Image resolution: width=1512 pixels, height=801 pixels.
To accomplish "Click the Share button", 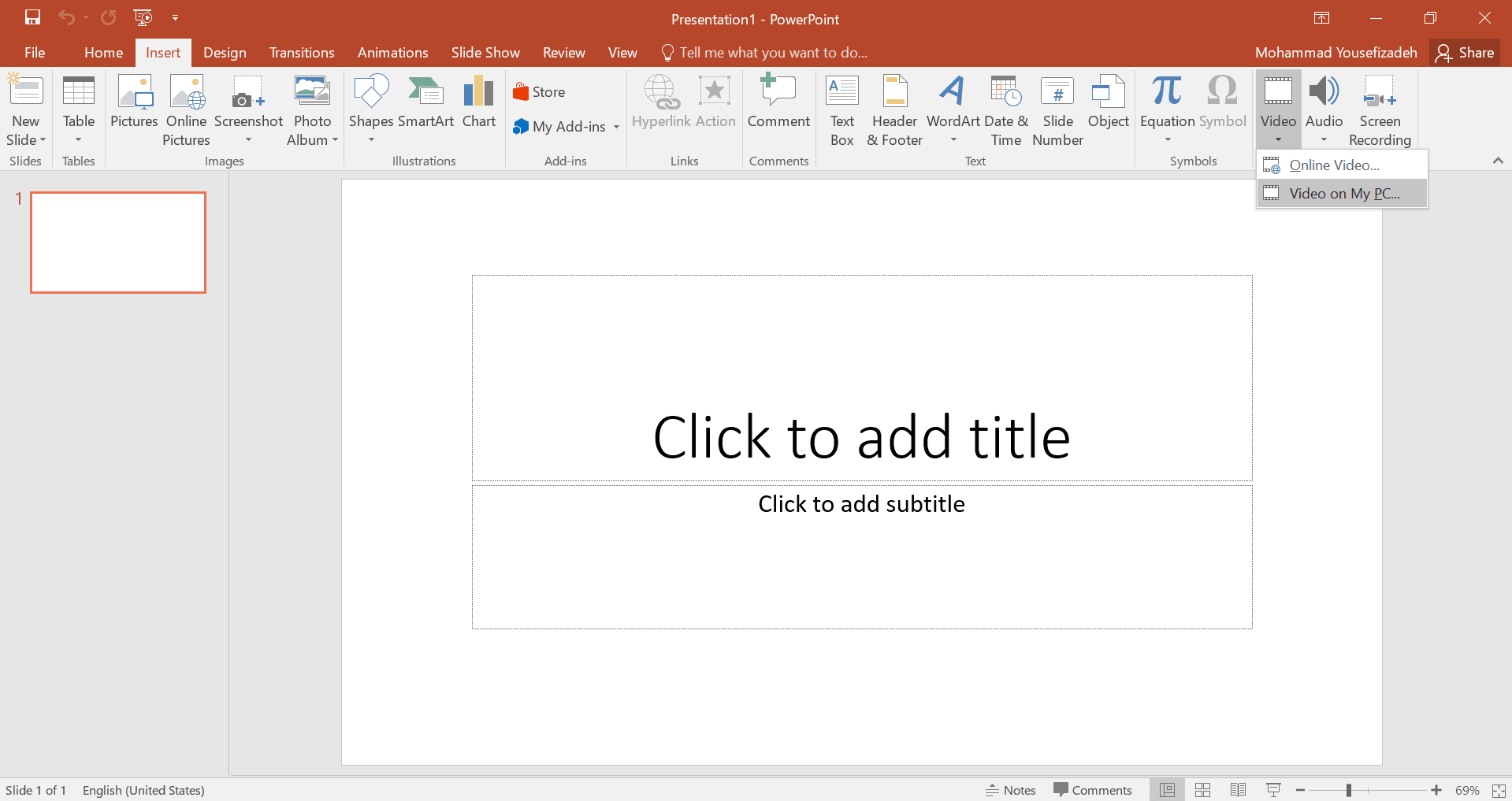I will pyautogui.click(x=1465, y=53).
